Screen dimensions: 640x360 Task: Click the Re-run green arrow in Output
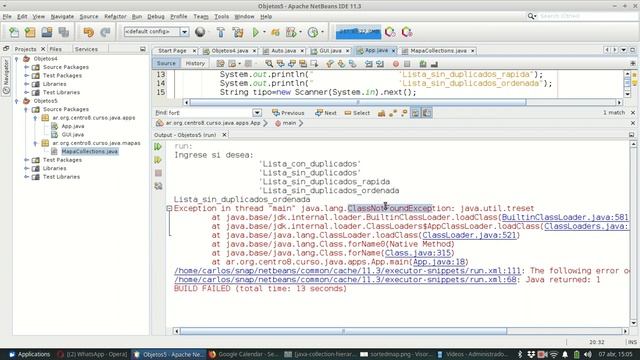coord(158,147)
